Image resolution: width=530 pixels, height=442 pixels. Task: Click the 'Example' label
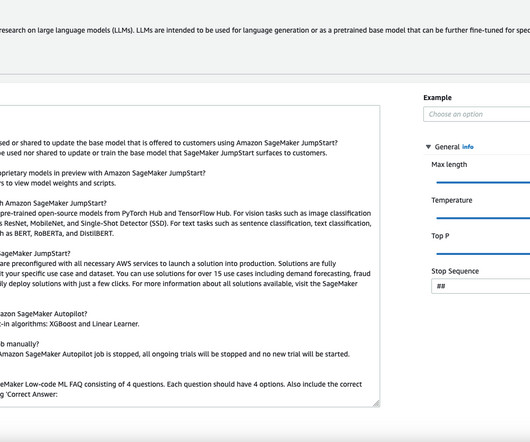pyautogui.click(x=437, y=98)
